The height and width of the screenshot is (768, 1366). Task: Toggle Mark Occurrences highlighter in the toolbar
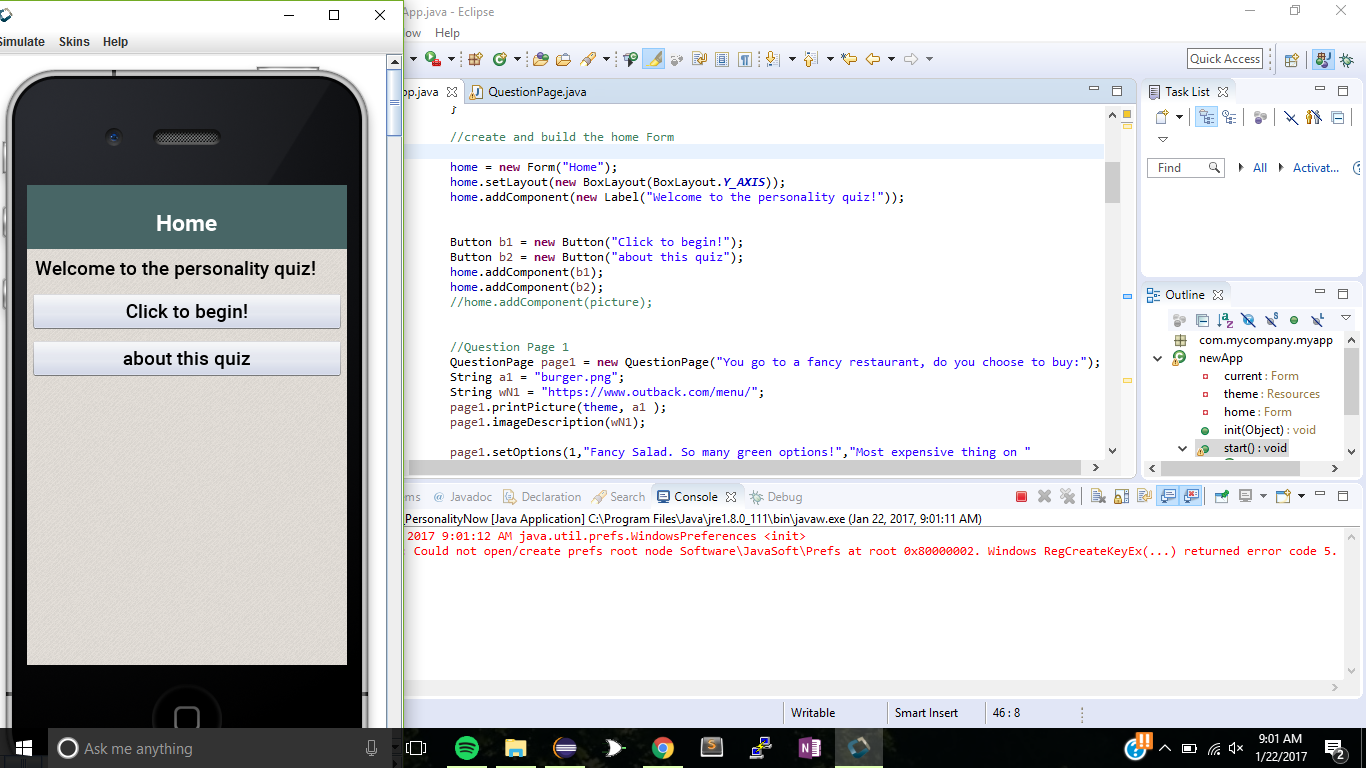coord(653,59)
